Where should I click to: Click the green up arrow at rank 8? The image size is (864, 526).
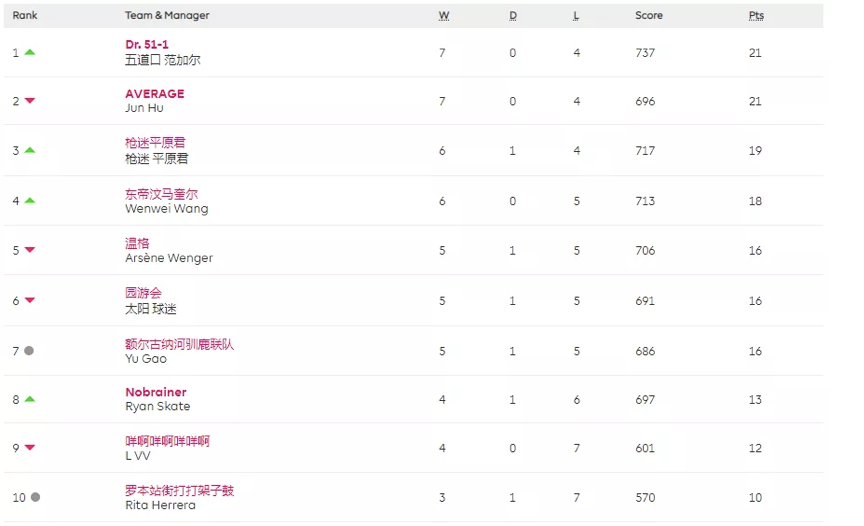(30, 399)
